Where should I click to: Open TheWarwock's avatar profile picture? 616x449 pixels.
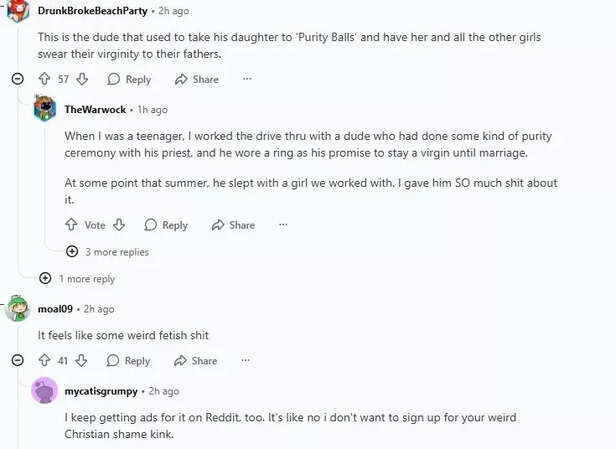[x=44, y=109]
